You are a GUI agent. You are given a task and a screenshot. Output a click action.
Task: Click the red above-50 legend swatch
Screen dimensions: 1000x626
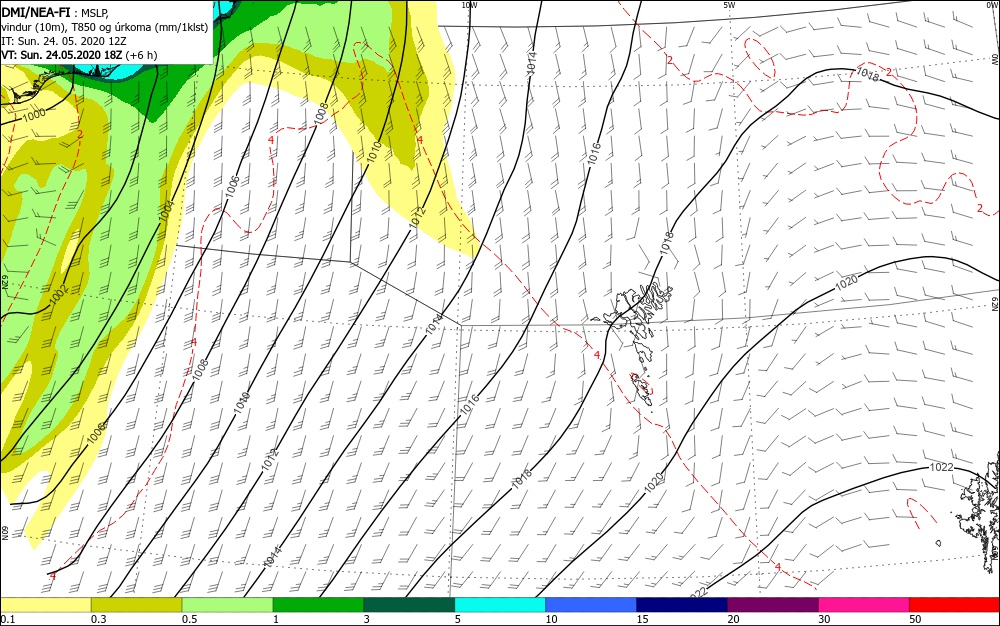[954, 605]
